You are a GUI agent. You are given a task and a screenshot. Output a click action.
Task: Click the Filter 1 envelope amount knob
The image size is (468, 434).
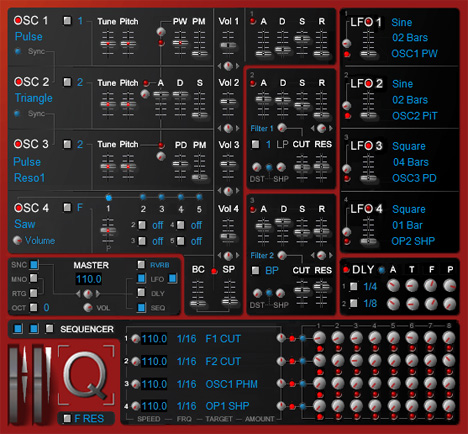pos(282,127)
